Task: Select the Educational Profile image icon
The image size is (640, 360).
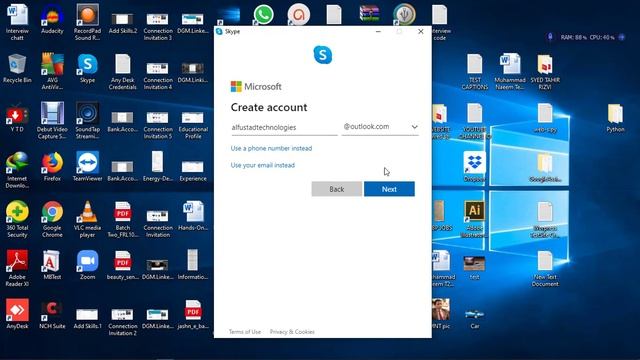Action: pos(193,124)
